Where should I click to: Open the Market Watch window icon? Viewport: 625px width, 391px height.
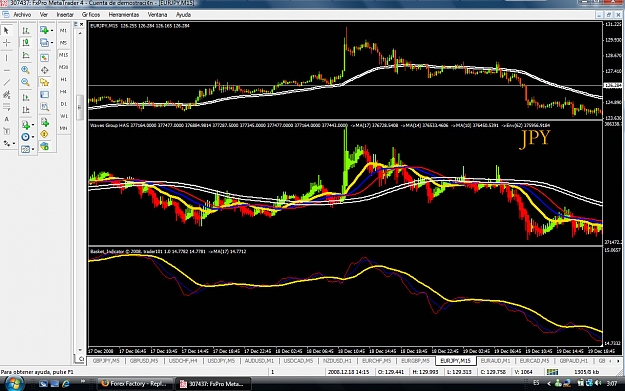point(45,58)
